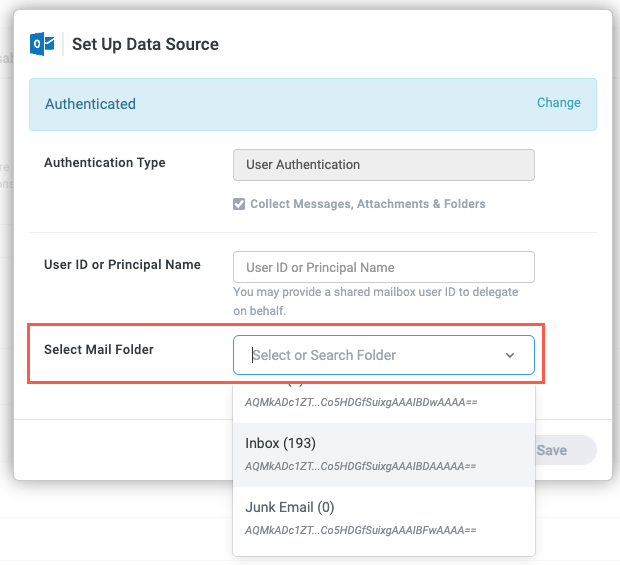Image resolution: width=620 pixels, height=565 pixels.
Task: Choose the Junk Email (0) folder option
Action: coord(384,518)
